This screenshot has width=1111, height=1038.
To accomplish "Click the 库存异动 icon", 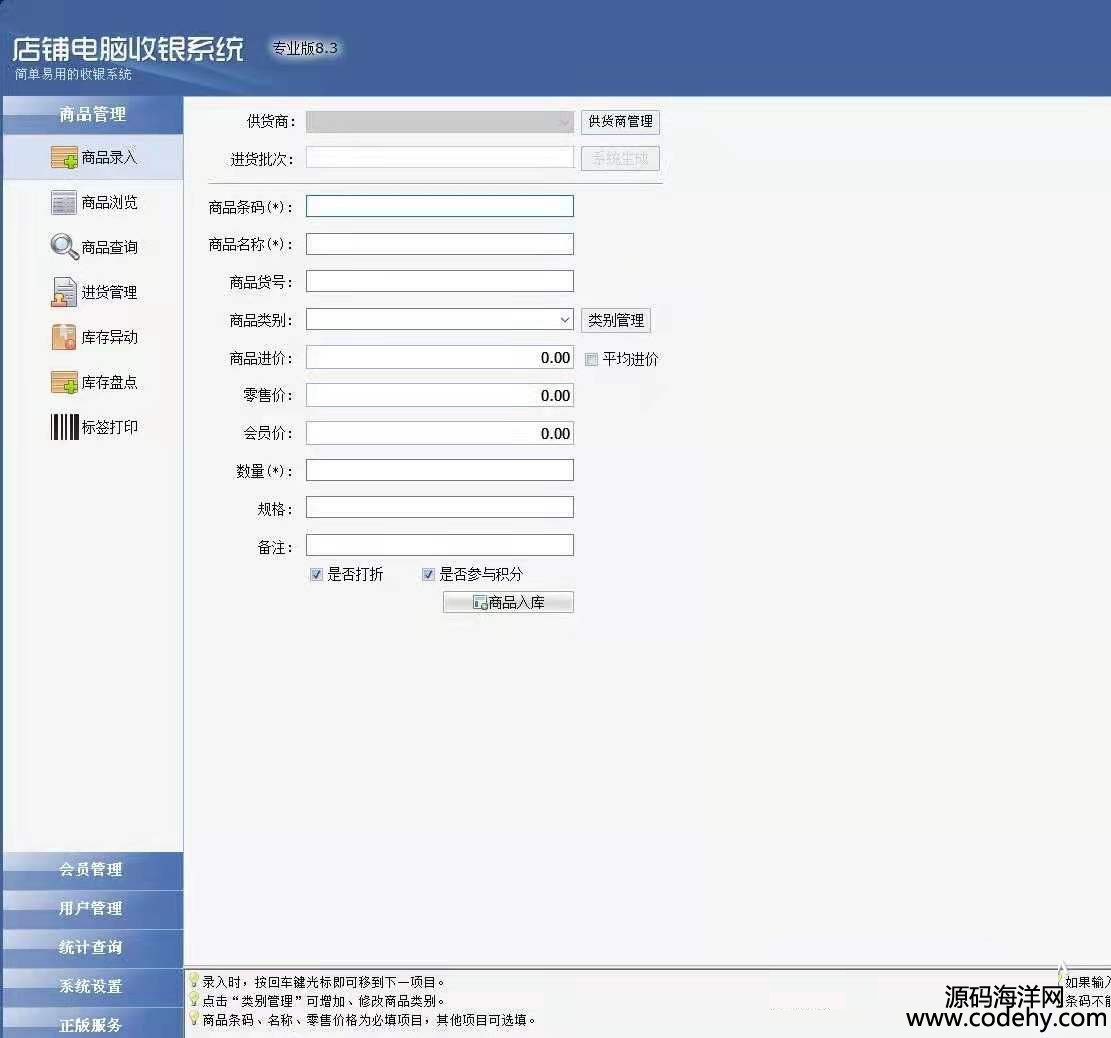I will [x=64, y=337].
